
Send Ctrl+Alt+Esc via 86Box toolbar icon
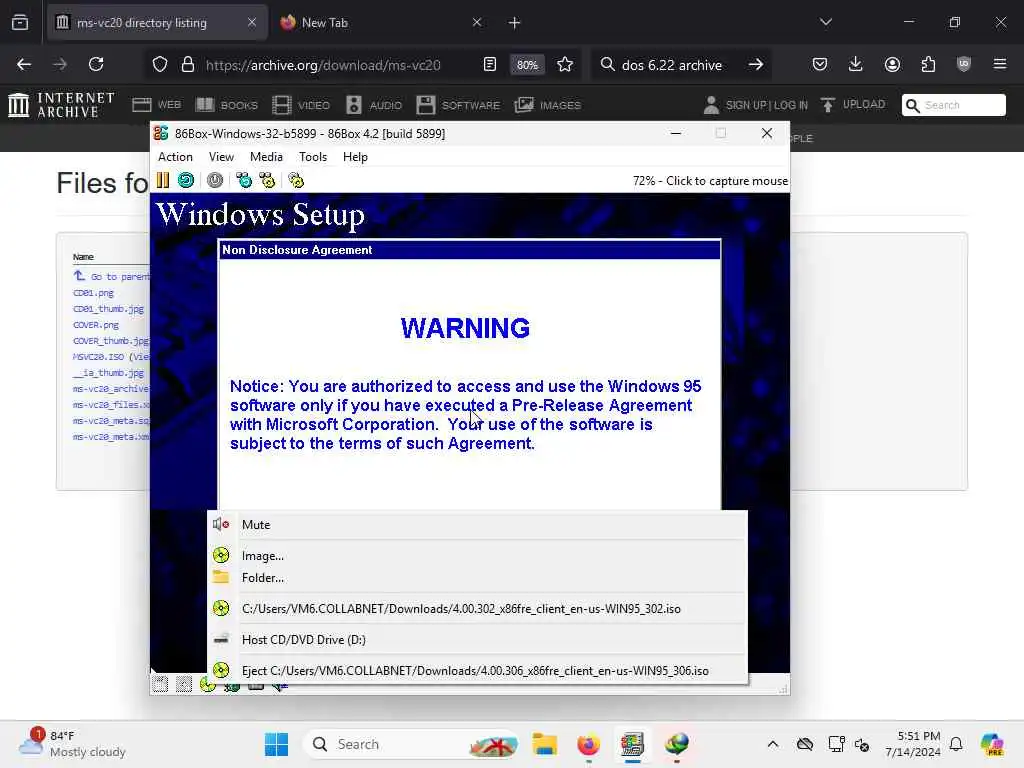point(267,180)
